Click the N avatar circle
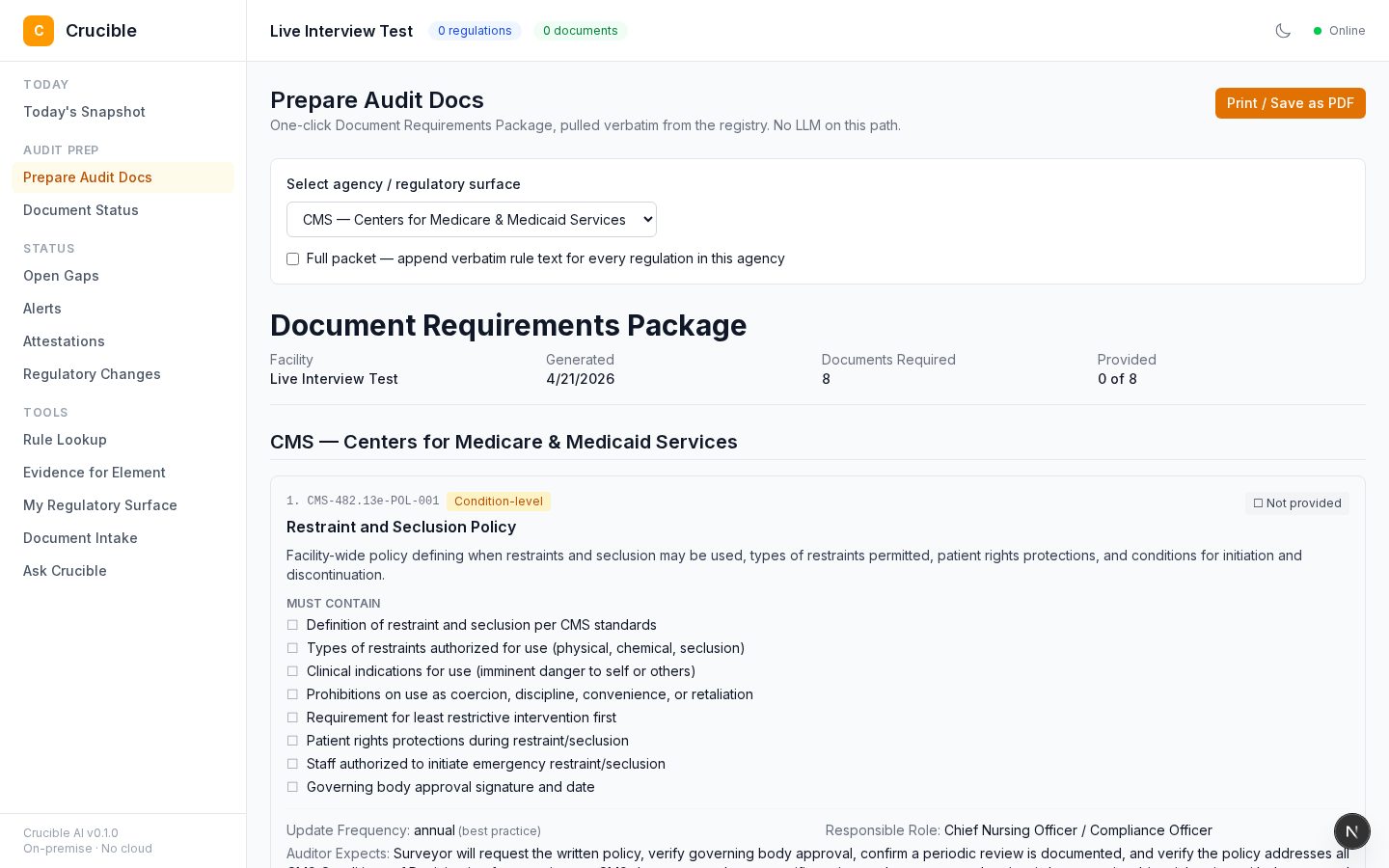 click(x=1351, y=831)
